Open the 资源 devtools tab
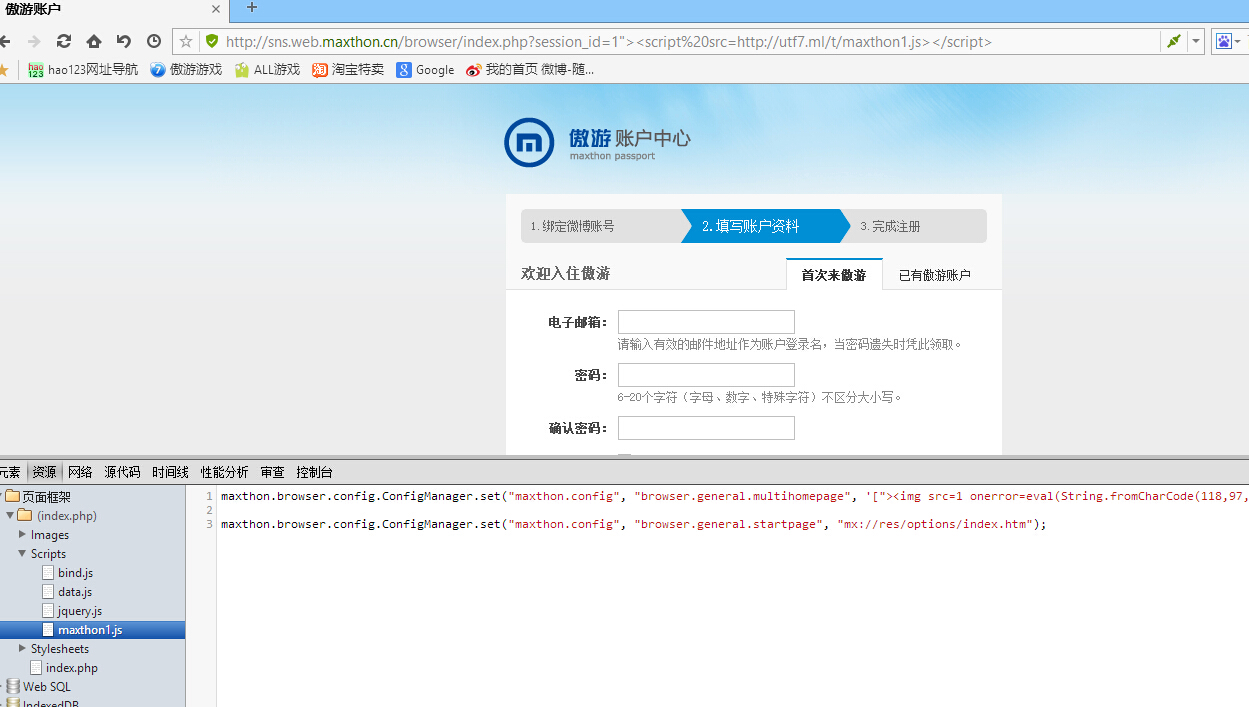This screenshot has width=1249, height=707. 44,472
